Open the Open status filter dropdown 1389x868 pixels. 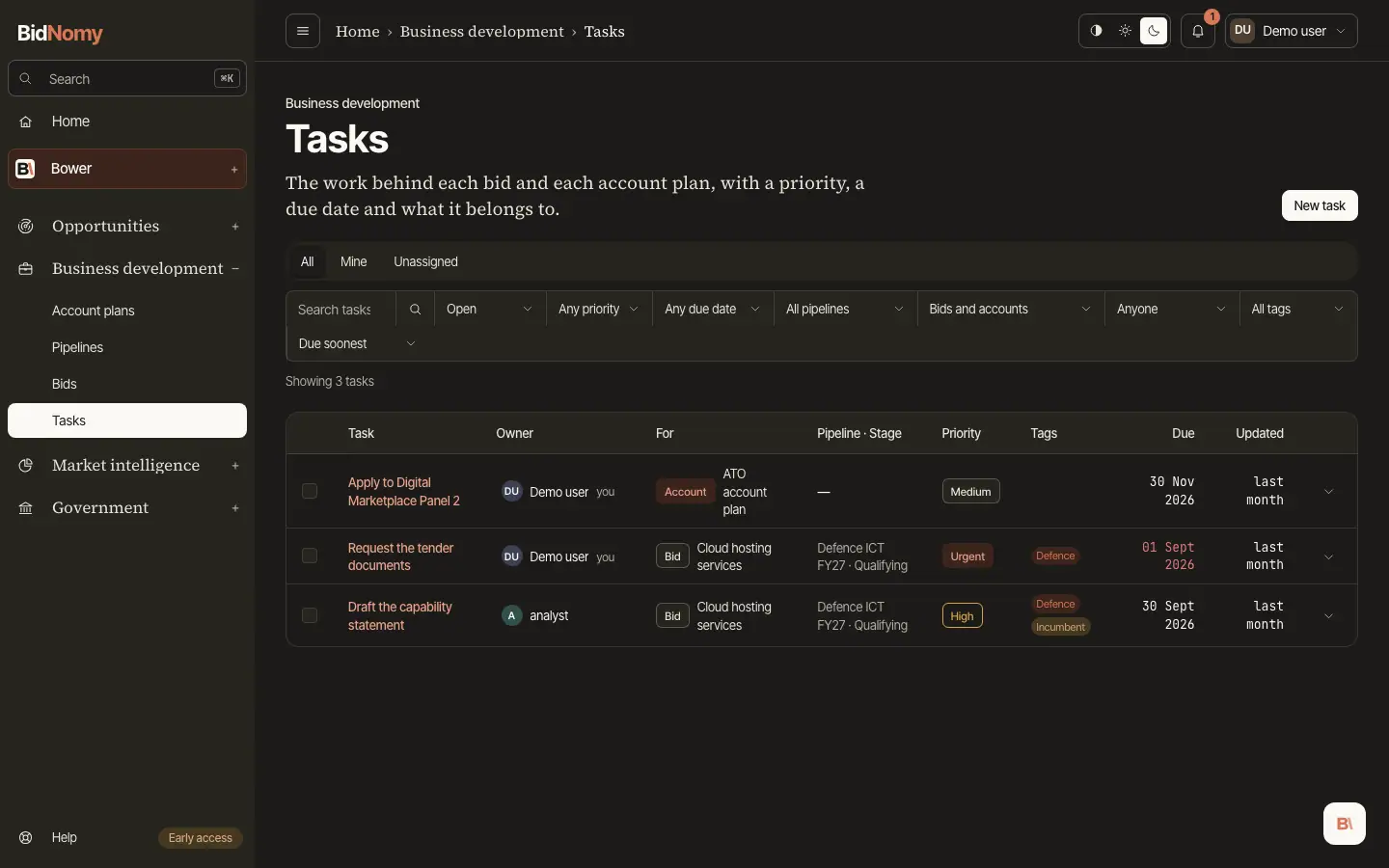490,310
